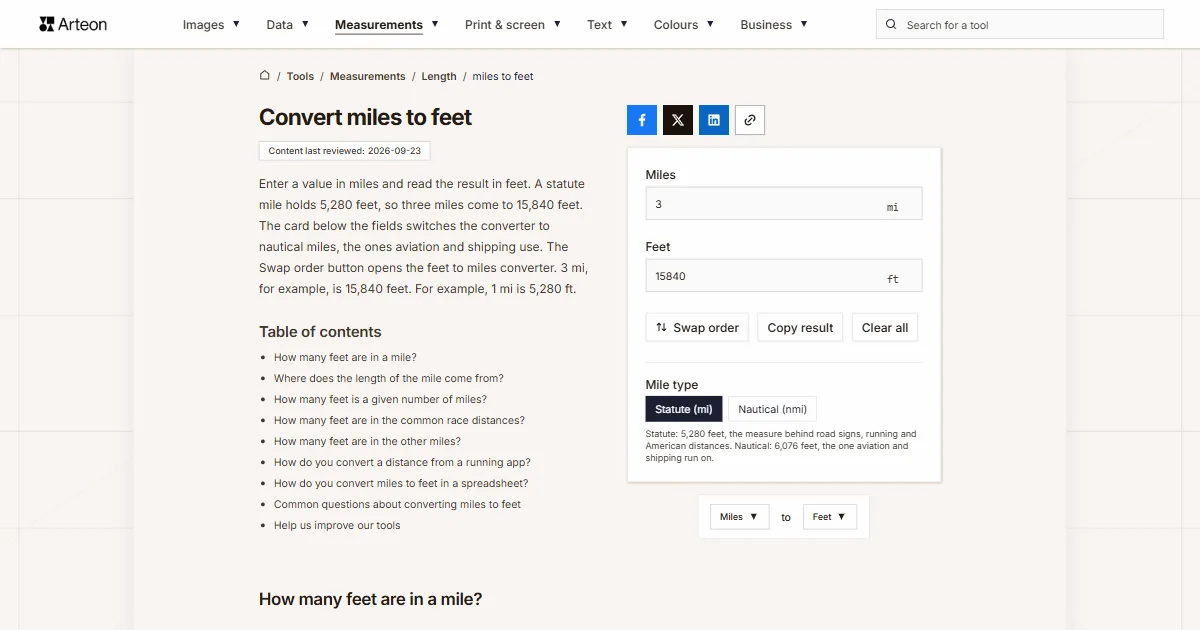The width and height of the screenshot is (1200, 630).
Task: Share the page on X
Action: click(678, 120)
